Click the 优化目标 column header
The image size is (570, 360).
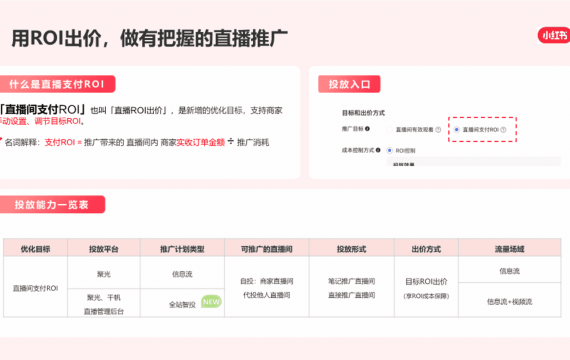coord(35,249)
